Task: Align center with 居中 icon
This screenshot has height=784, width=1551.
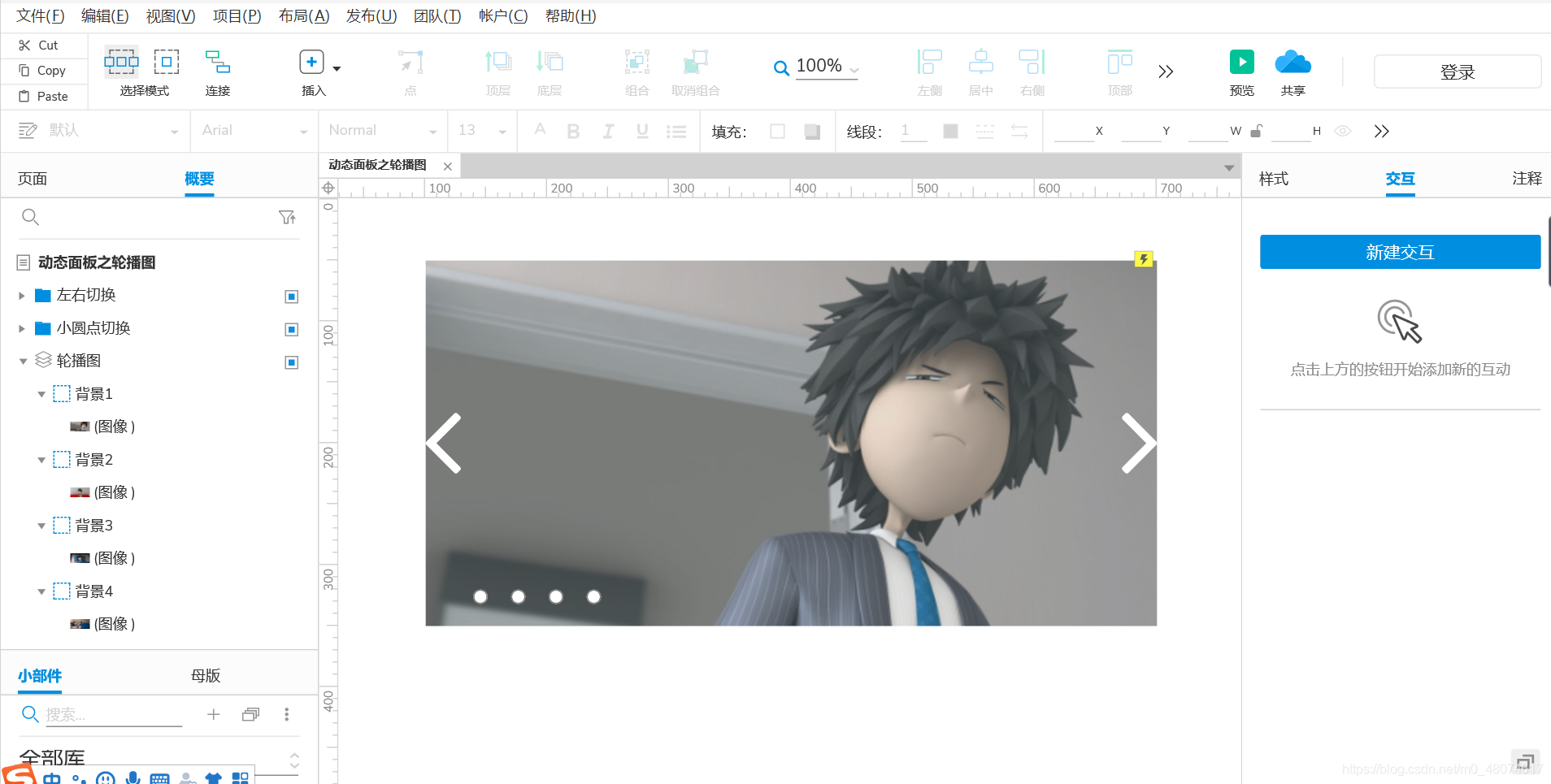Action: tap(981, 62)
